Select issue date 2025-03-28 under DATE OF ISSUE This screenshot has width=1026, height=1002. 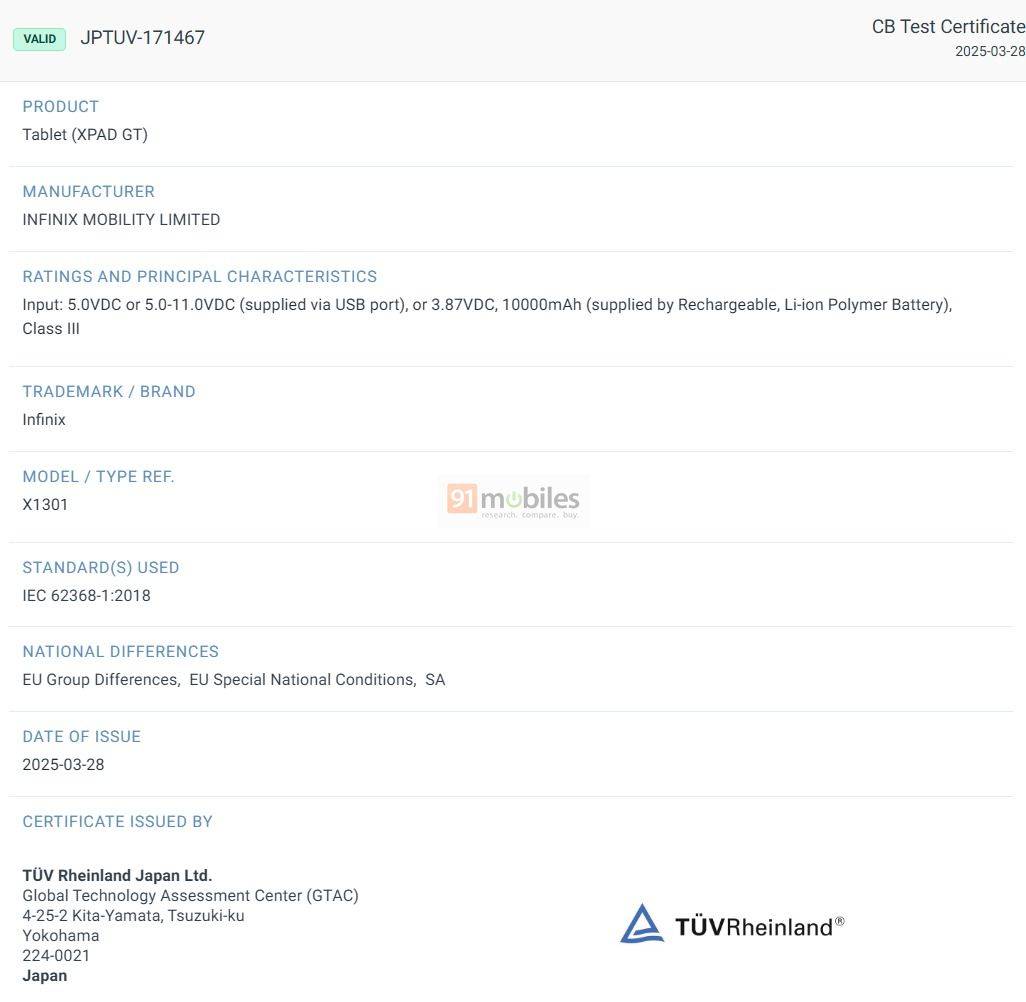63,765
